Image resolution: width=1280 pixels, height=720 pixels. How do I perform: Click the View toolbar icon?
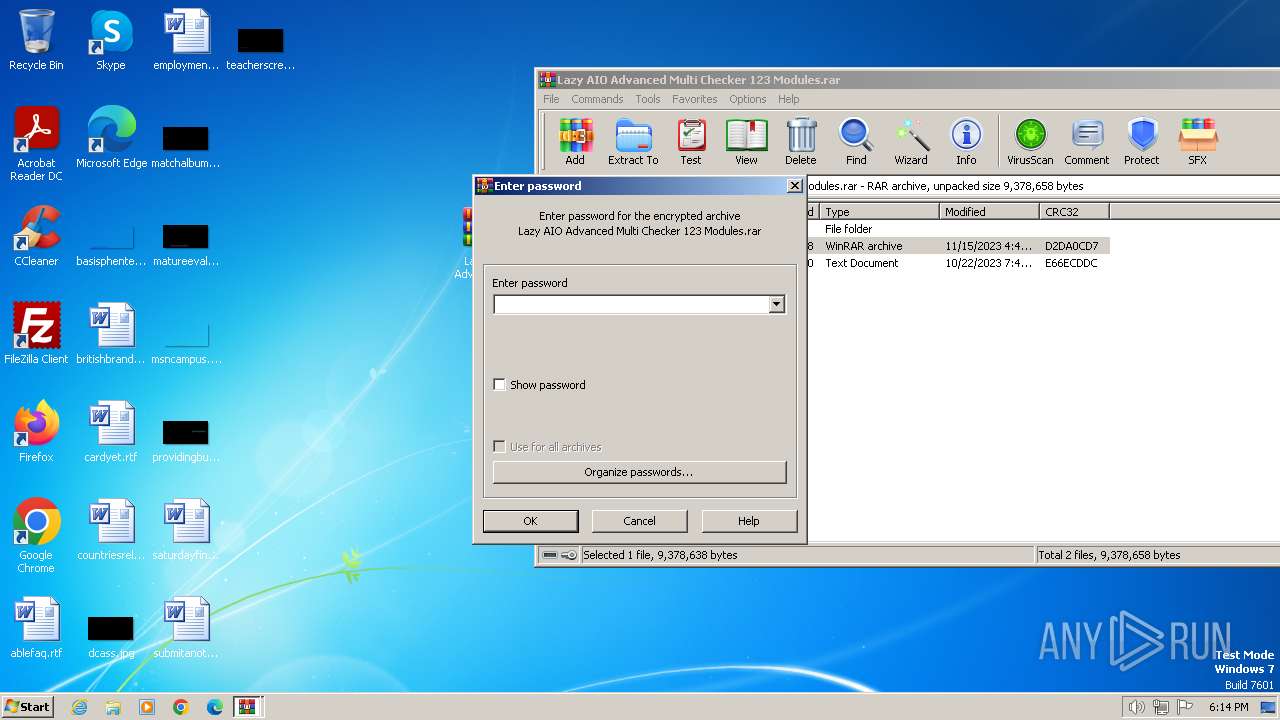click(x=746, y=141)
